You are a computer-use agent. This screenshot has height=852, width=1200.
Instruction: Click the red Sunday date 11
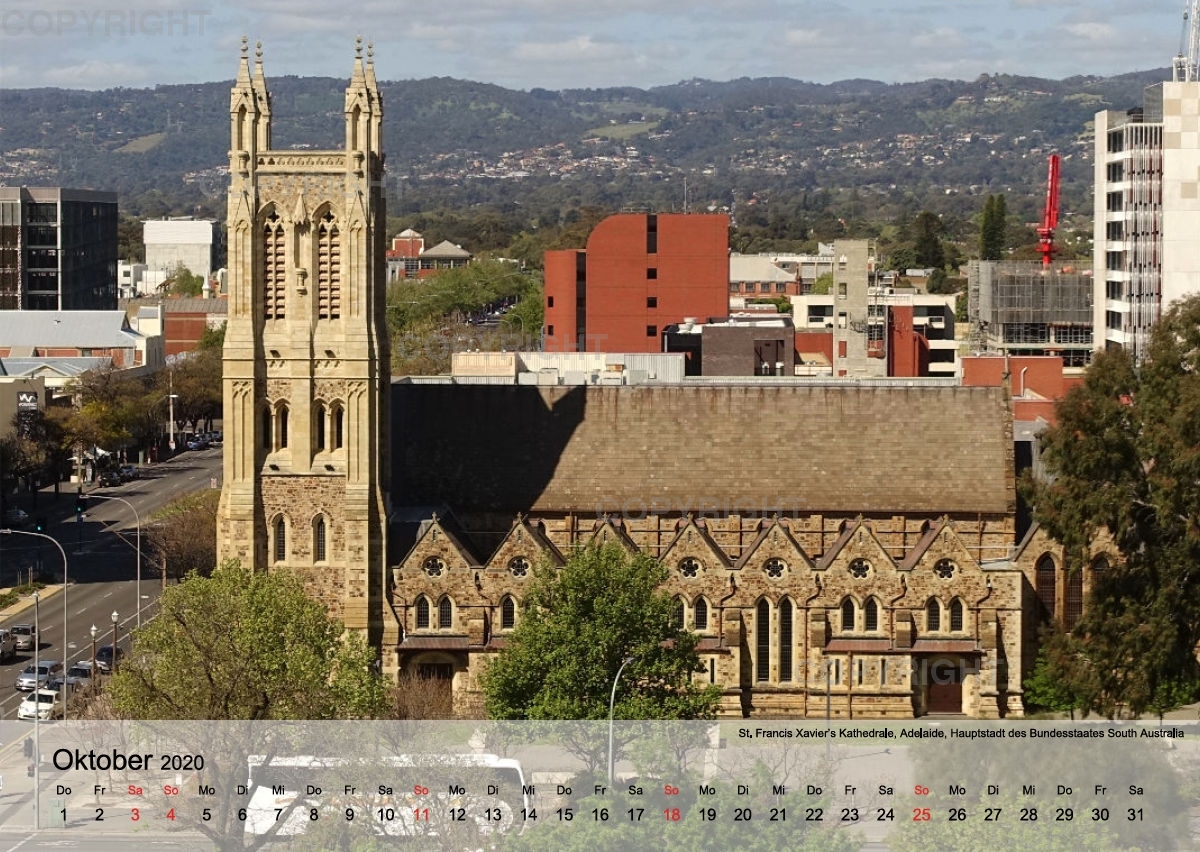[421, 814]
